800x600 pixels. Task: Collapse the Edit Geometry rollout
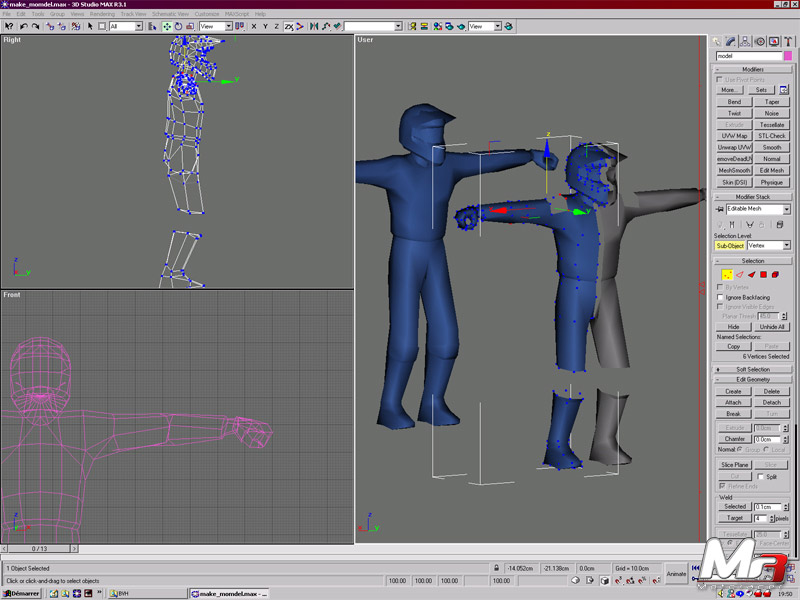[753, 379]
